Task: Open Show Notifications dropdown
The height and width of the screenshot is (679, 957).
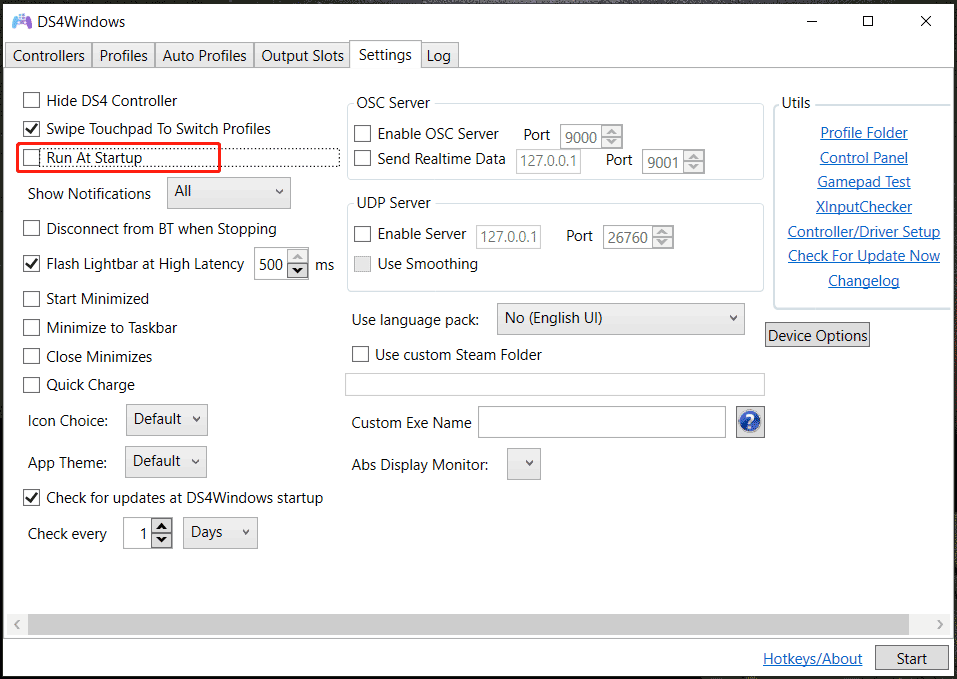Action: [x=229, y=193]
